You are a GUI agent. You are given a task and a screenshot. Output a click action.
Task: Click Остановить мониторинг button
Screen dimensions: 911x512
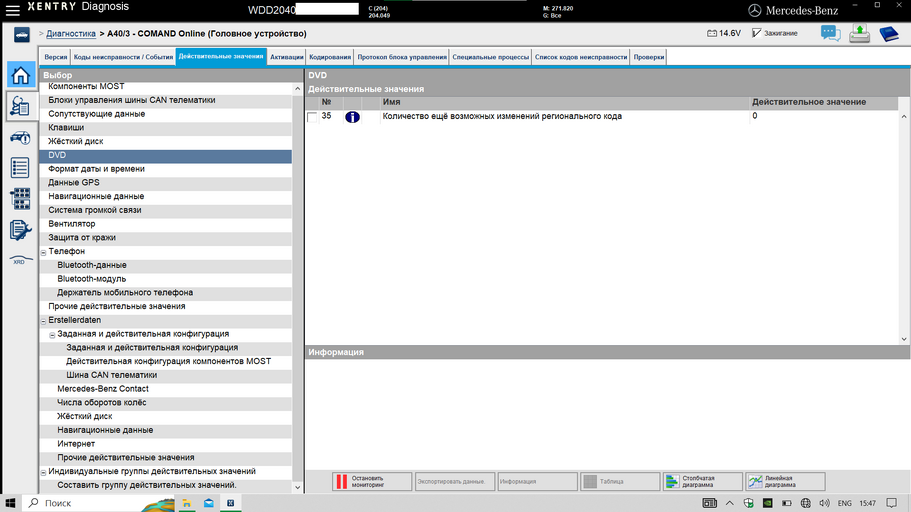pyautogui.click(x=372, y=481)
